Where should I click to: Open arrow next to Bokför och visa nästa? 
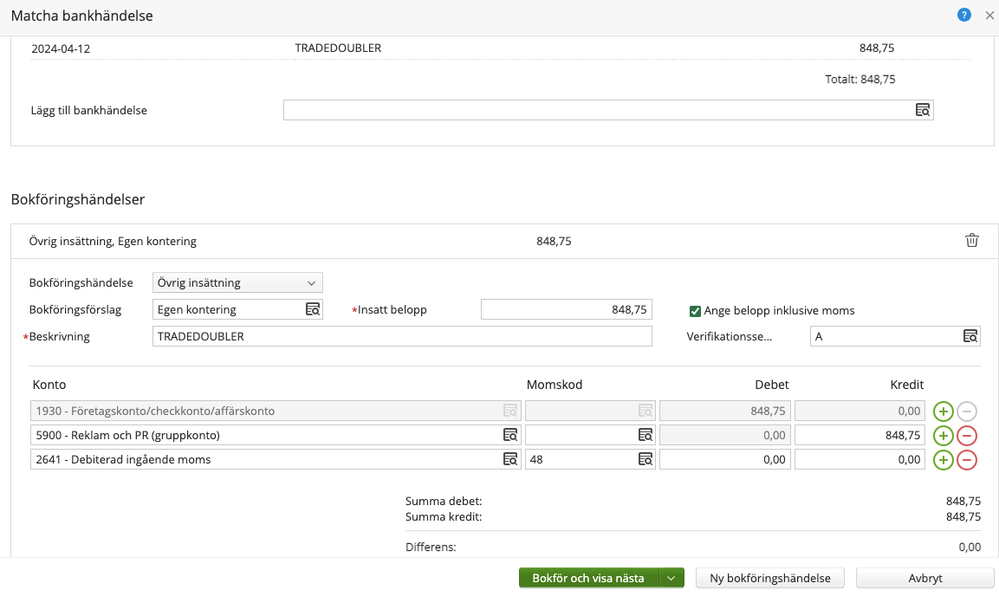pos(672,578)
